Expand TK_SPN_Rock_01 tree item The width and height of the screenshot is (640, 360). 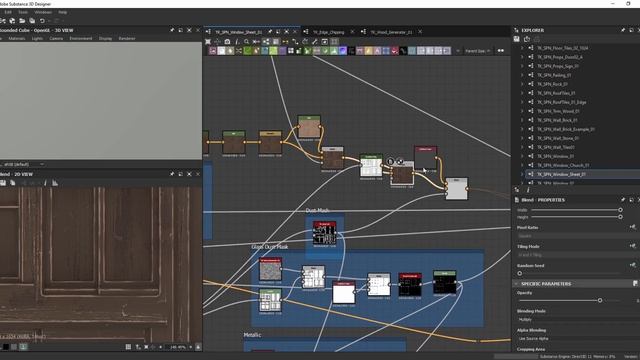(x=522, y=84)
